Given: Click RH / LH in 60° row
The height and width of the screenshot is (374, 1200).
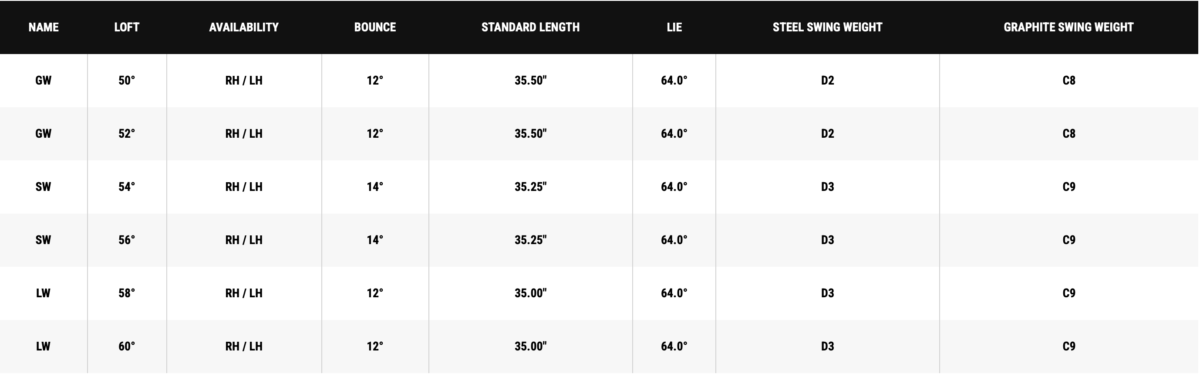Looking at the screenshot, I should point(244,346).
